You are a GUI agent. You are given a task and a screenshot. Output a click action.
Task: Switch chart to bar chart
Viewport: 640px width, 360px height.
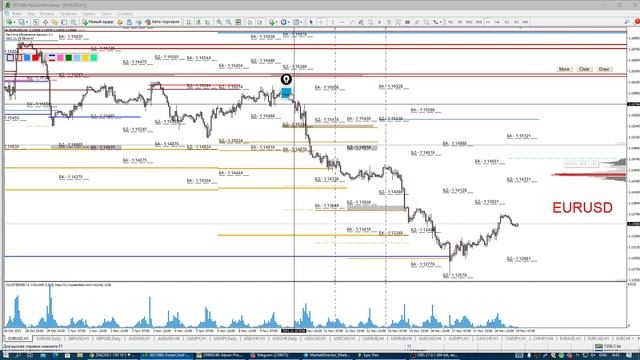[189, 22]
